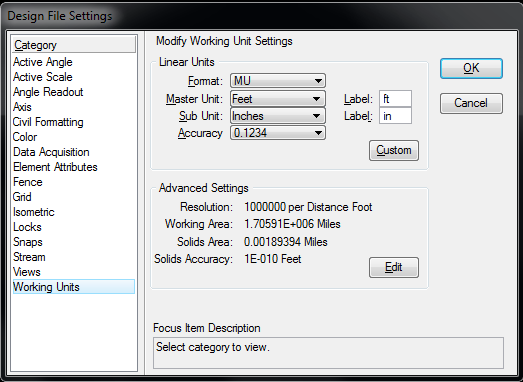523x382 pixels.
Task: Select the Fence category
Action: tap(74, 182)
